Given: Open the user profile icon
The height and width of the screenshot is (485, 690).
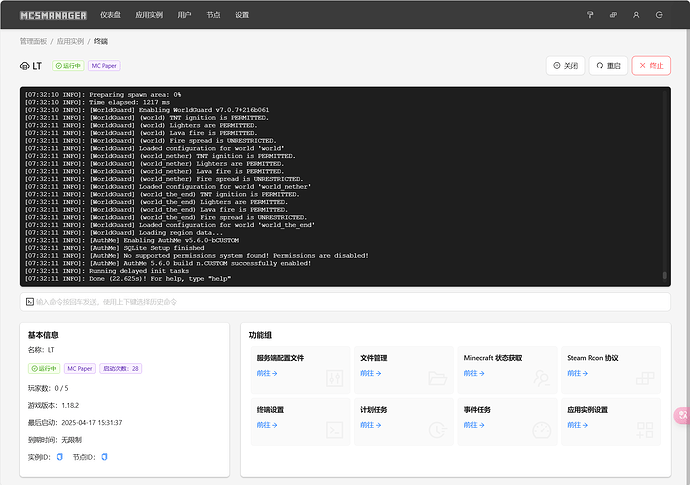Looking at the screenshot, I should click(x=636, y=15).
